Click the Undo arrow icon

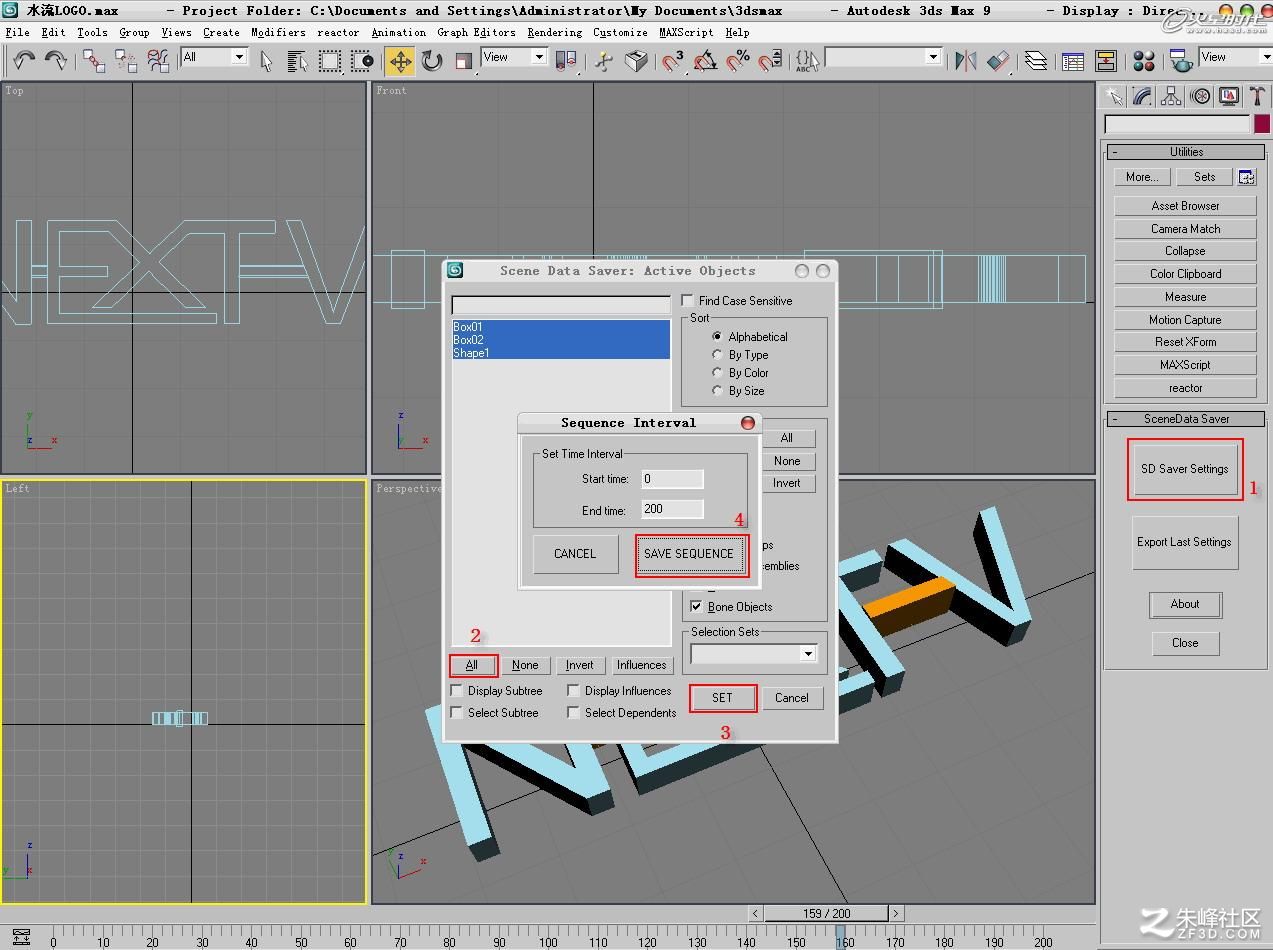pyautogui.click(x=23, y=61)
